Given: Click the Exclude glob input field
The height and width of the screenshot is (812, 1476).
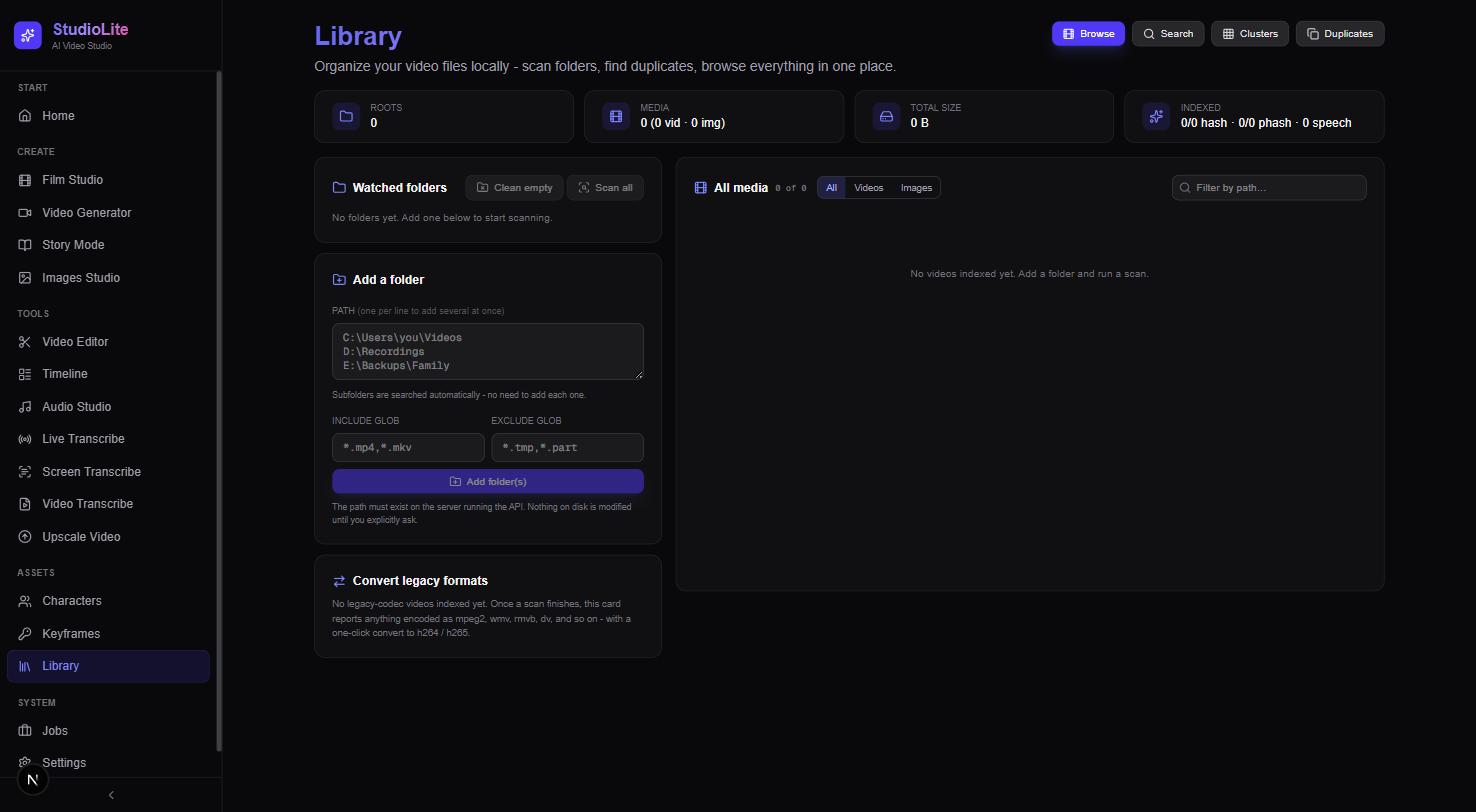Looking at the screenshot, I should 567,447.
